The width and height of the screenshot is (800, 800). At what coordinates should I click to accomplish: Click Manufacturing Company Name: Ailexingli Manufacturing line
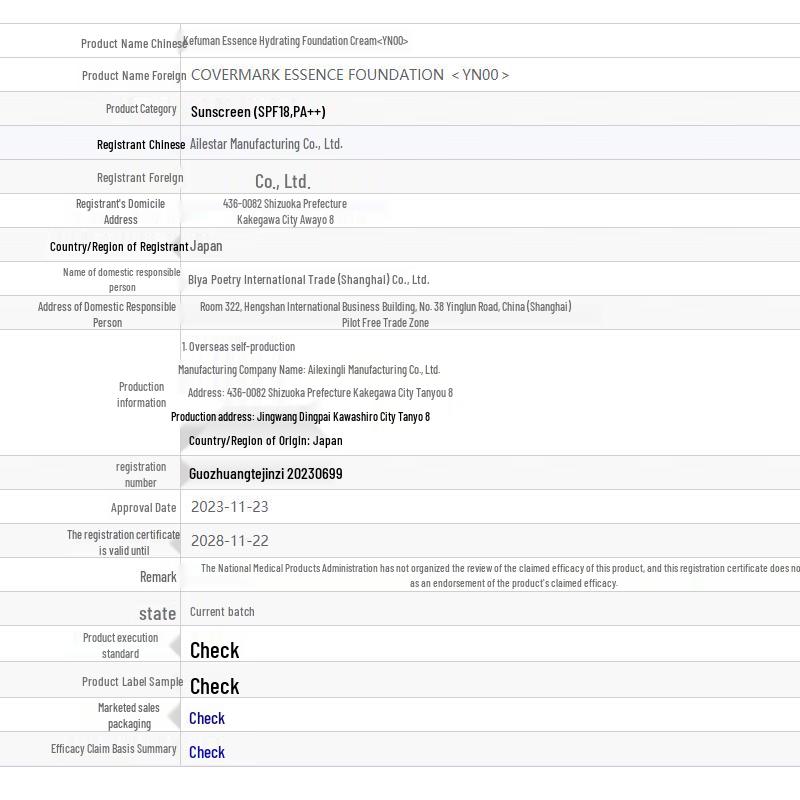click(x=309, y=370)
